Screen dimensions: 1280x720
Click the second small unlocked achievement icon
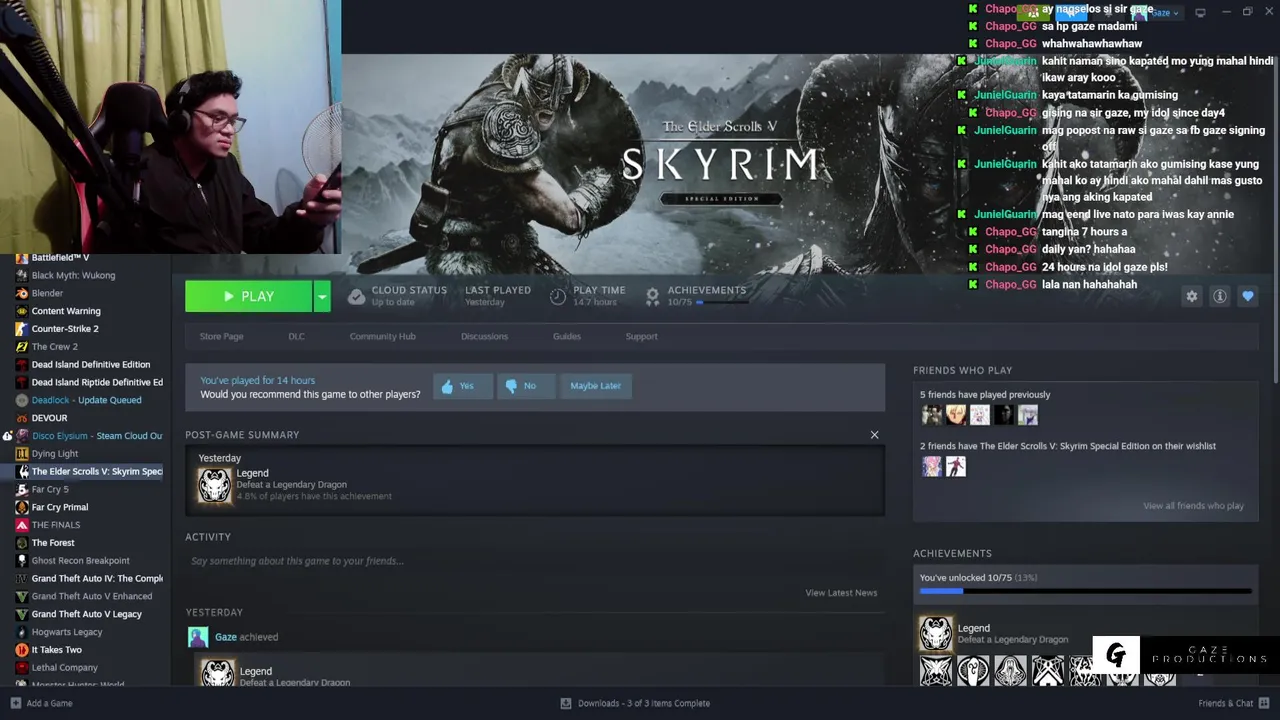pyautogui.click(x=973, y=671)
